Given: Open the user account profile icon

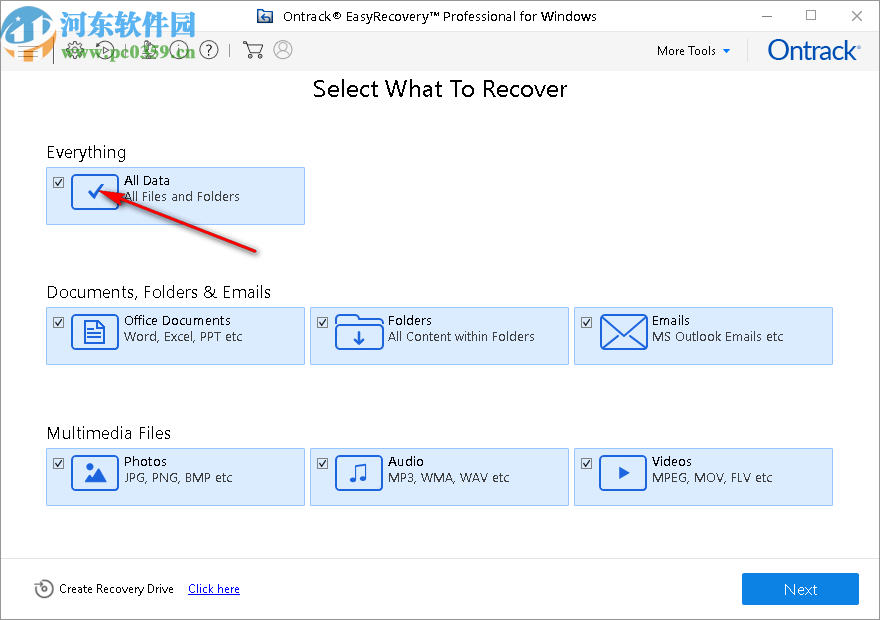Looking at the screenshot, I should pos(282,50).
